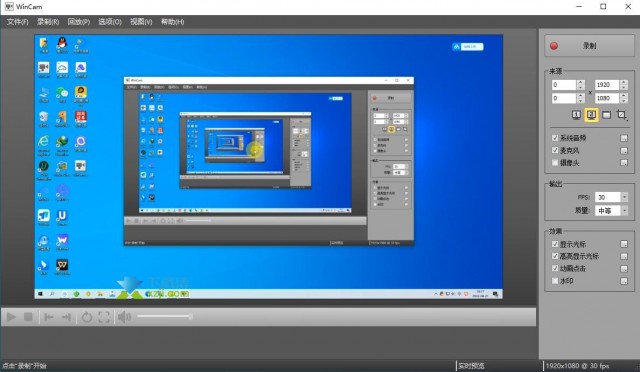Pick the crop region selection tool

click(x=622, y=115)
